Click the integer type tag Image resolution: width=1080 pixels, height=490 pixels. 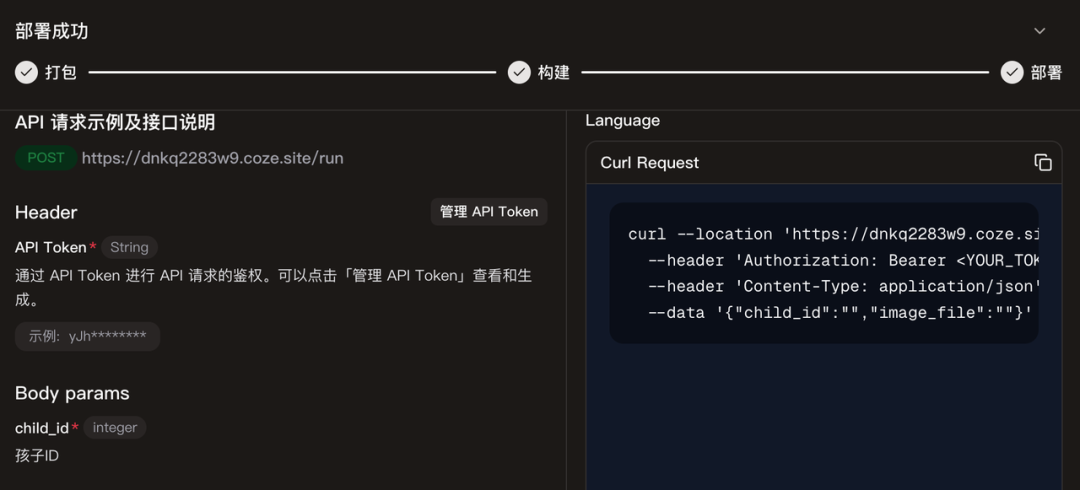pos(115,428)
